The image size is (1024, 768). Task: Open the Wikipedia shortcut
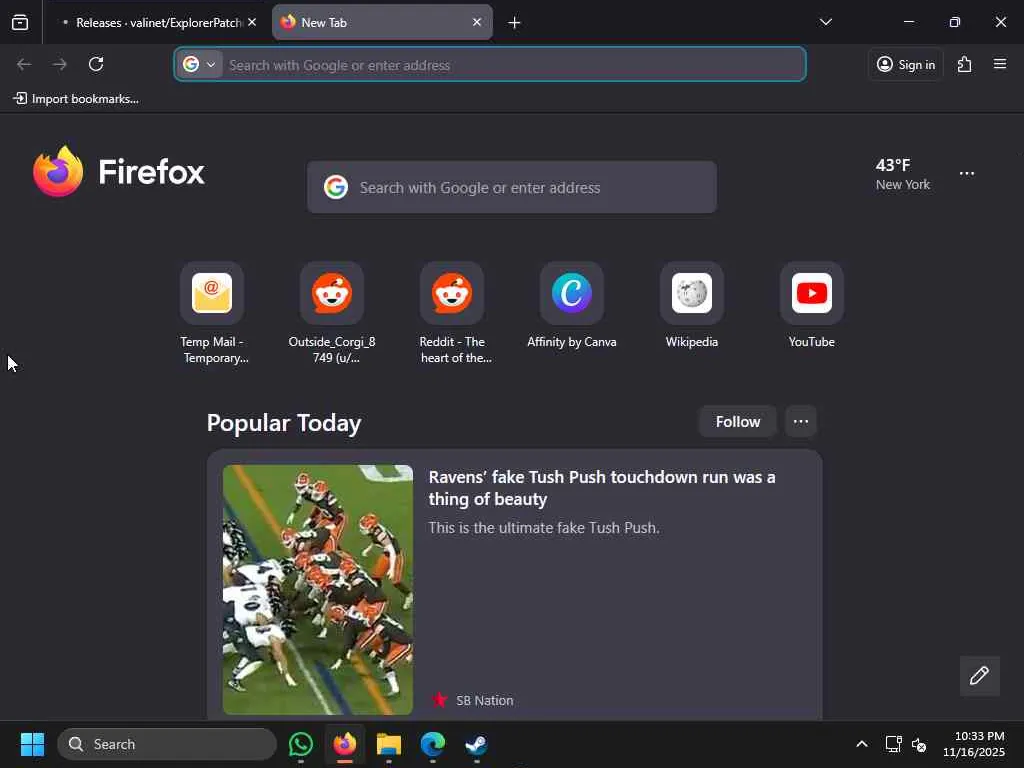point(692,306)
